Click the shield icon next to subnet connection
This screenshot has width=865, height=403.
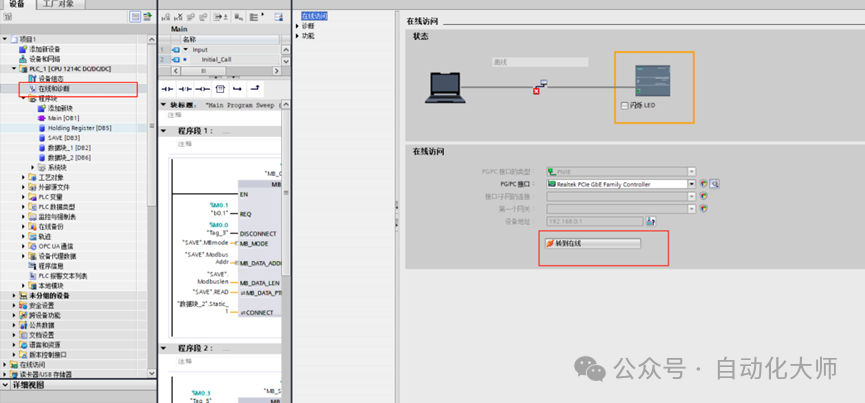click(703, 196)
